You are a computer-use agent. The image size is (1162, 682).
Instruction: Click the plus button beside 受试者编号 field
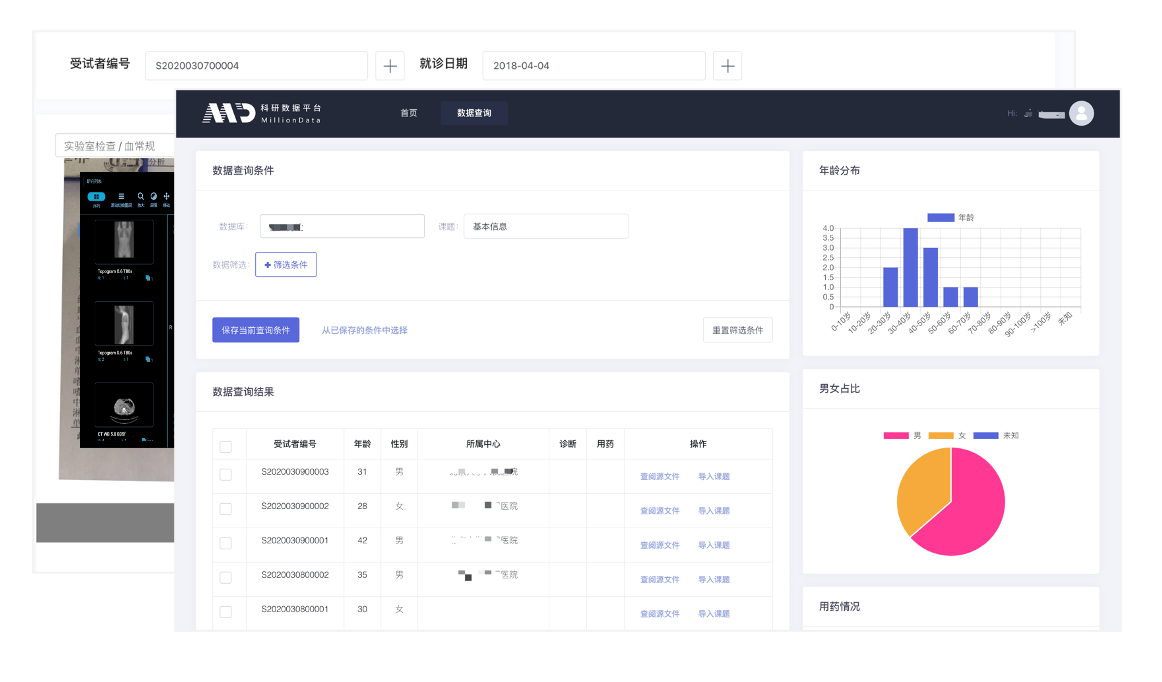389,66
